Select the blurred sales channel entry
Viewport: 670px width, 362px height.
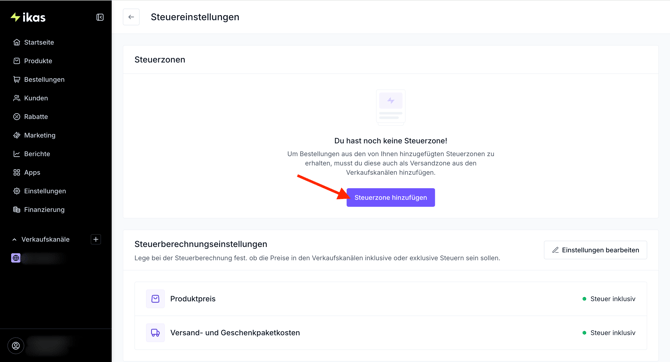pyautogui.click(x=38, y=258)
